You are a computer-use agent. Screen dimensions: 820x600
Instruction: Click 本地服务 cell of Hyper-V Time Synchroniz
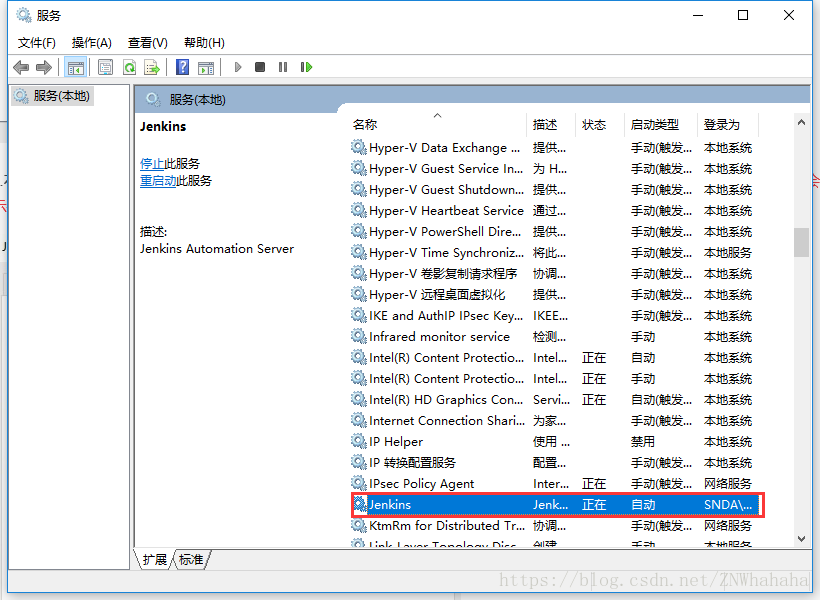[x=727, y=253]
